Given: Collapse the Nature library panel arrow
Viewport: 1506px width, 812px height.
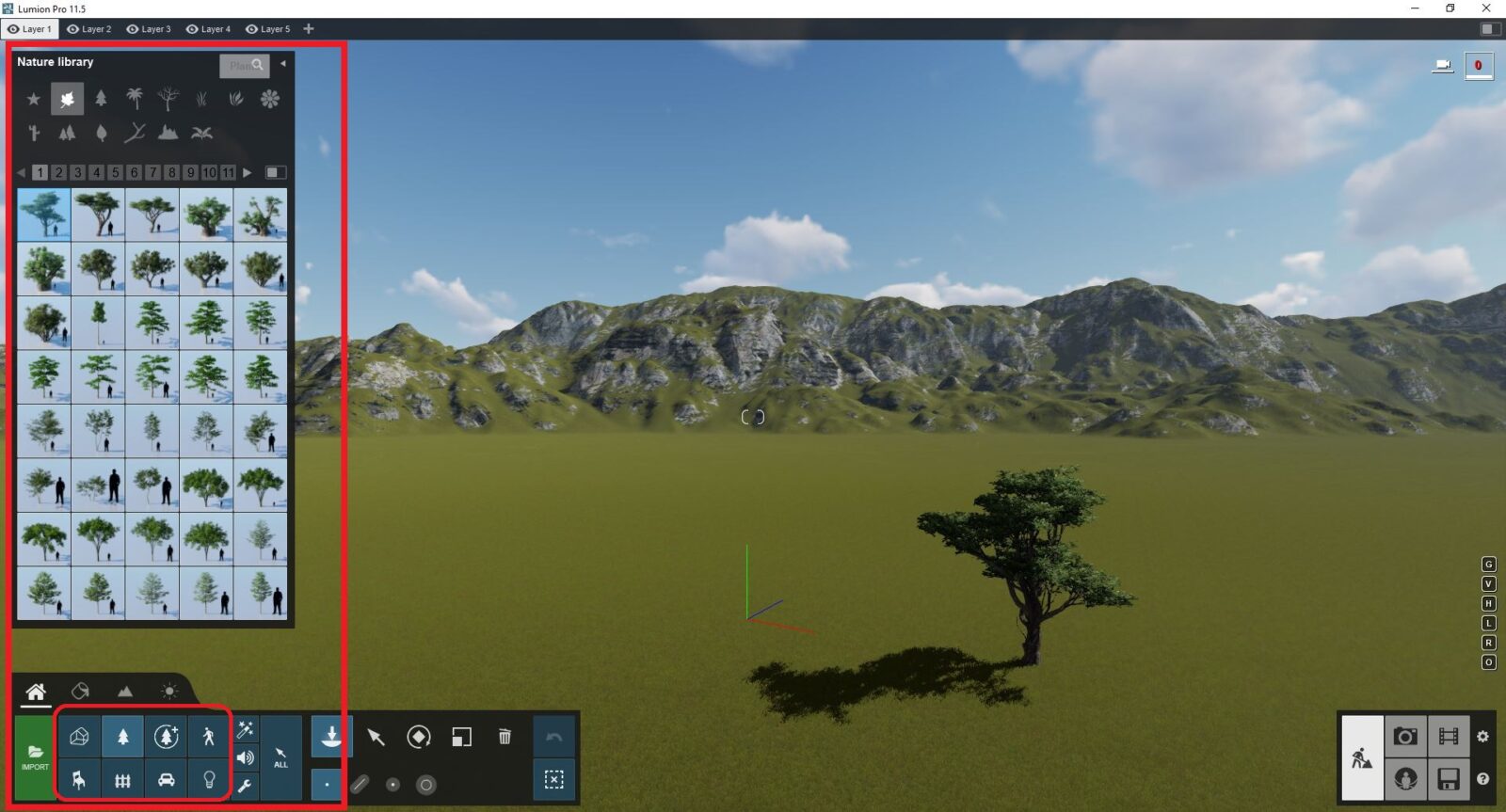Looking at the screenshot, I should click(x=282, y=64).
